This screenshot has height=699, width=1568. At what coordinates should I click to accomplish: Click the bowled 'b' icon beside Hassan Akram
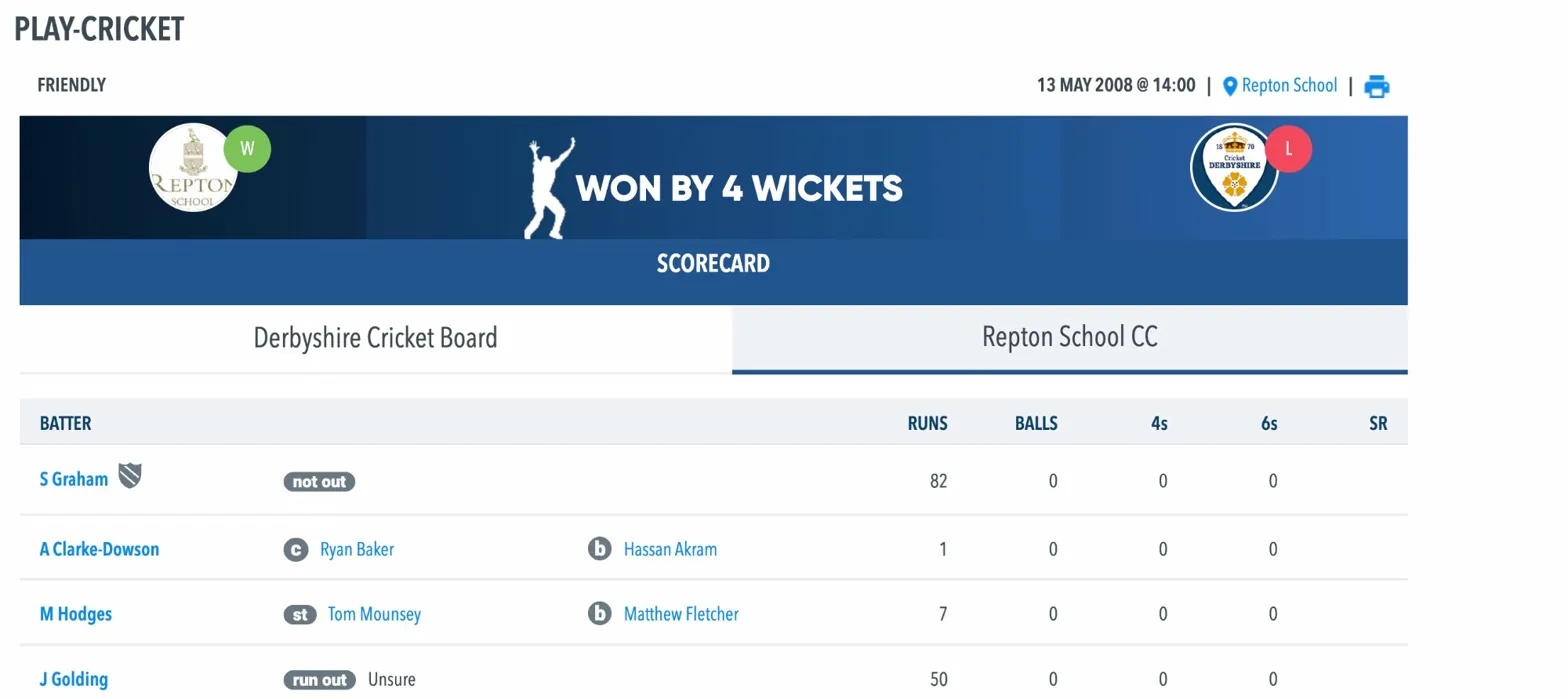coord(598,549)
